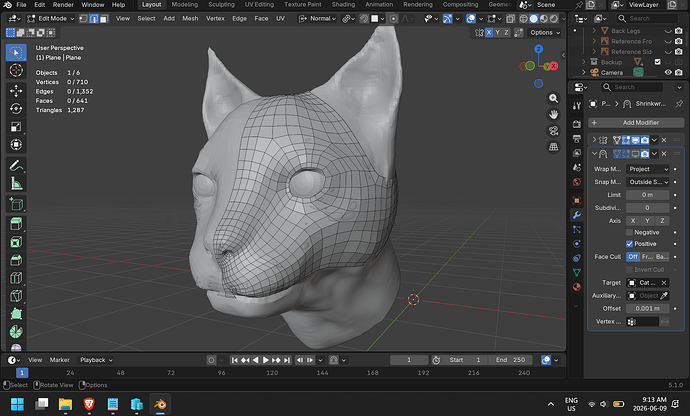Select the Extrude Region tool
The height and width of the screenshot is (416, 690).
pos(16,224)
